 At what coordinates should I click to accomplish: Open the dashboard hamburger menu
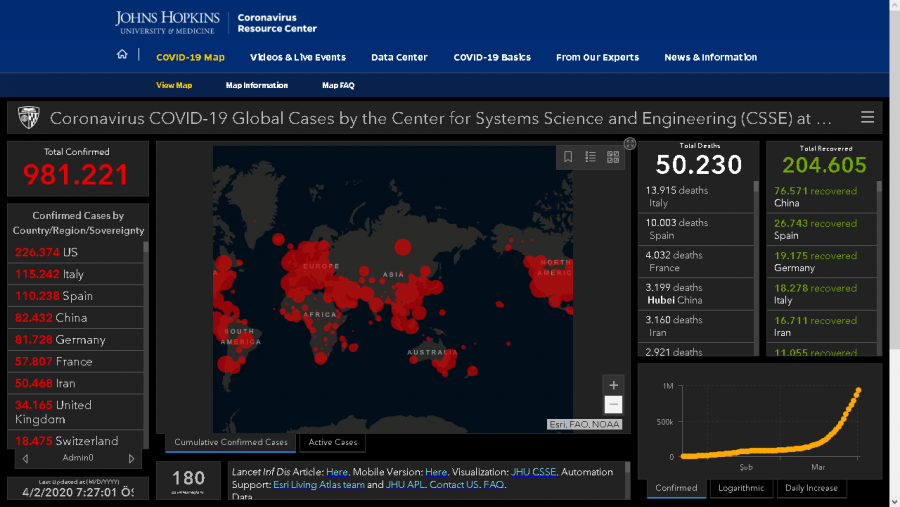(867, 117)
